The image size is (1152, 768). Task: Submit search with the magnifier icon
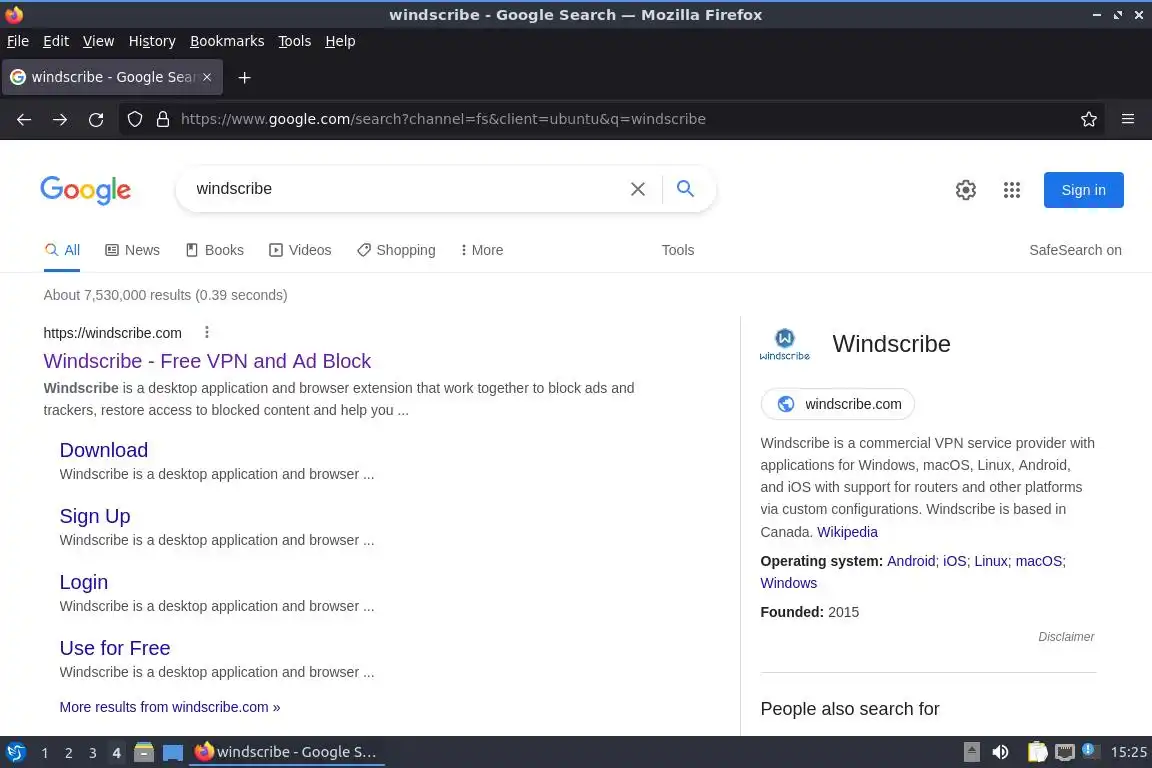coord(685,189)
